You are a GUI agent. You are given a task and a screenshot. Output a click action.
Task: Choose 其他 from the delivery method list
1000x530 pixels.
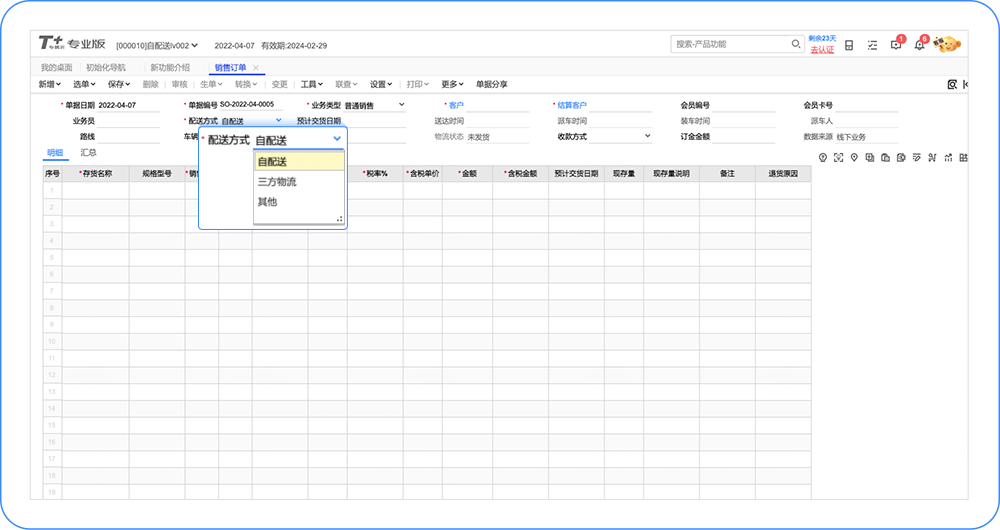[x=267, y=202]
